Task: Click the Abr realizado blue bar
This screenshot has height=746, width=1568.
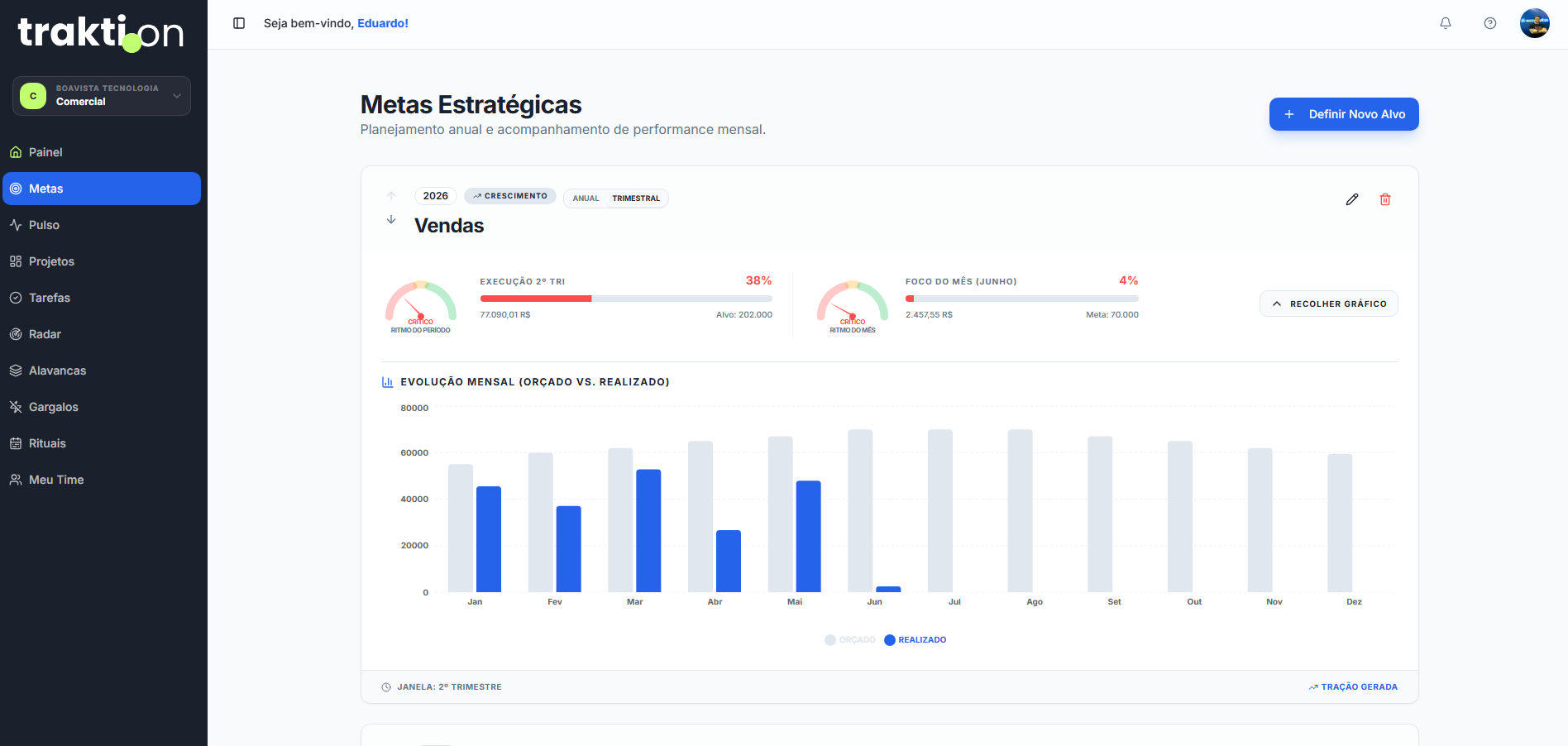Action: (729, 562)
